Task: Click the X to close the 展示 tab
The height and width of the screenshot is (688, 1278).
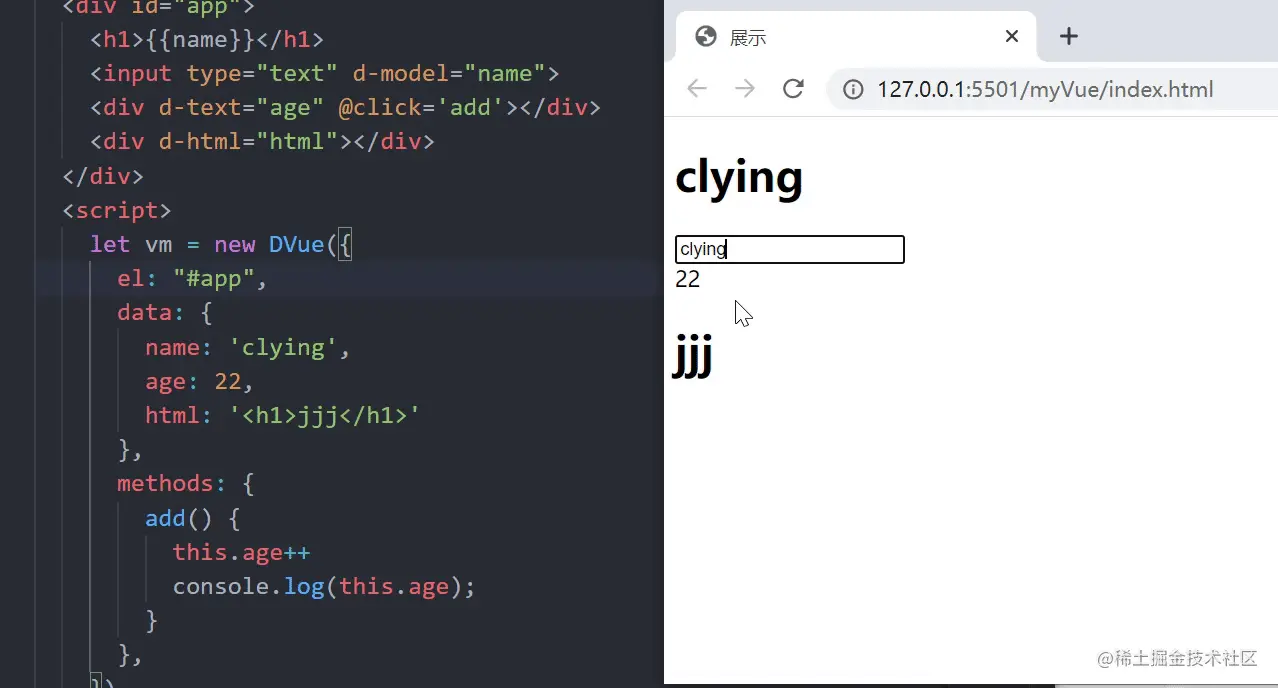Action: tap(1011, 36)
